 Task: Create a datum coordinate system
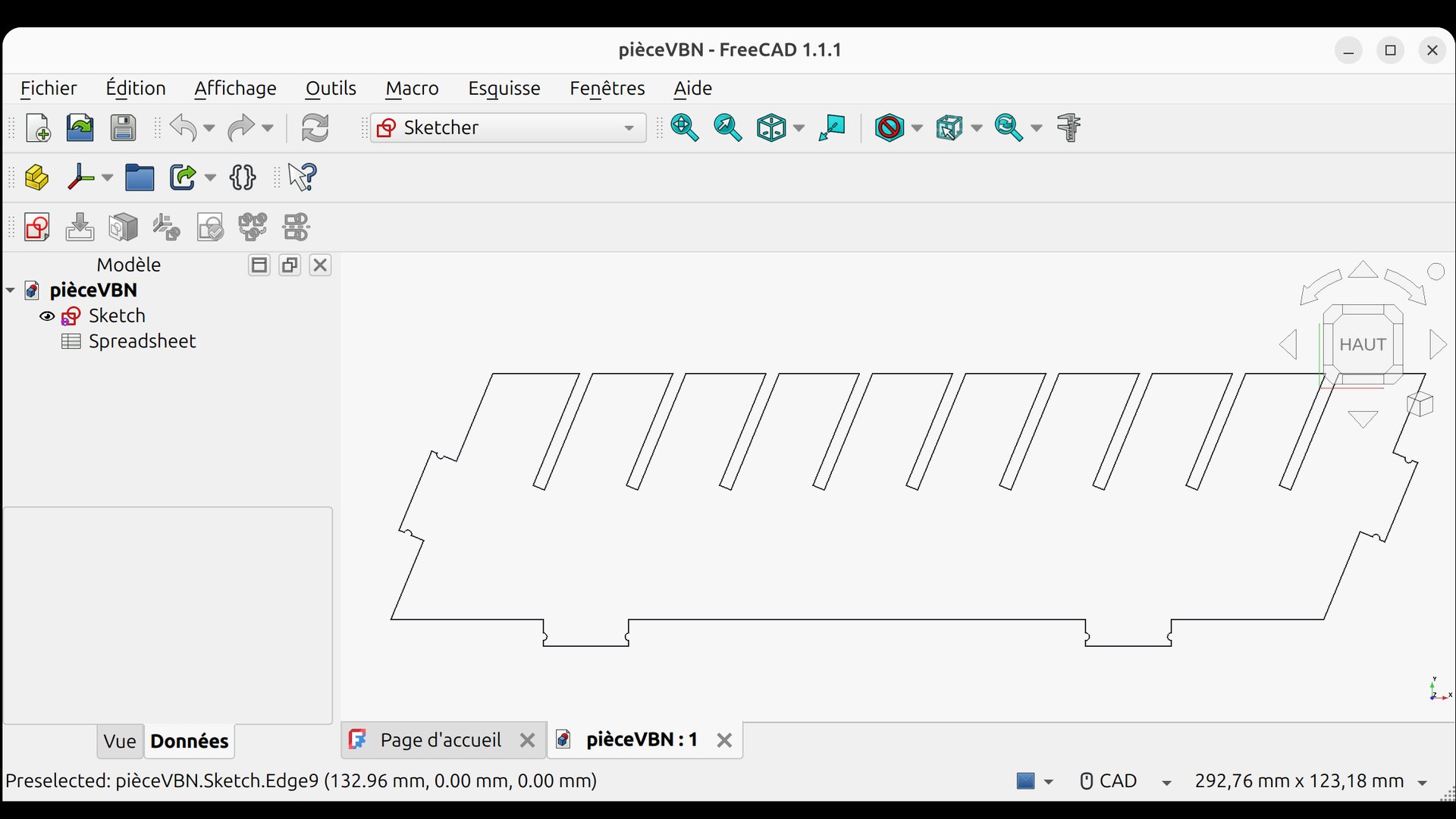tap(80, 177)
